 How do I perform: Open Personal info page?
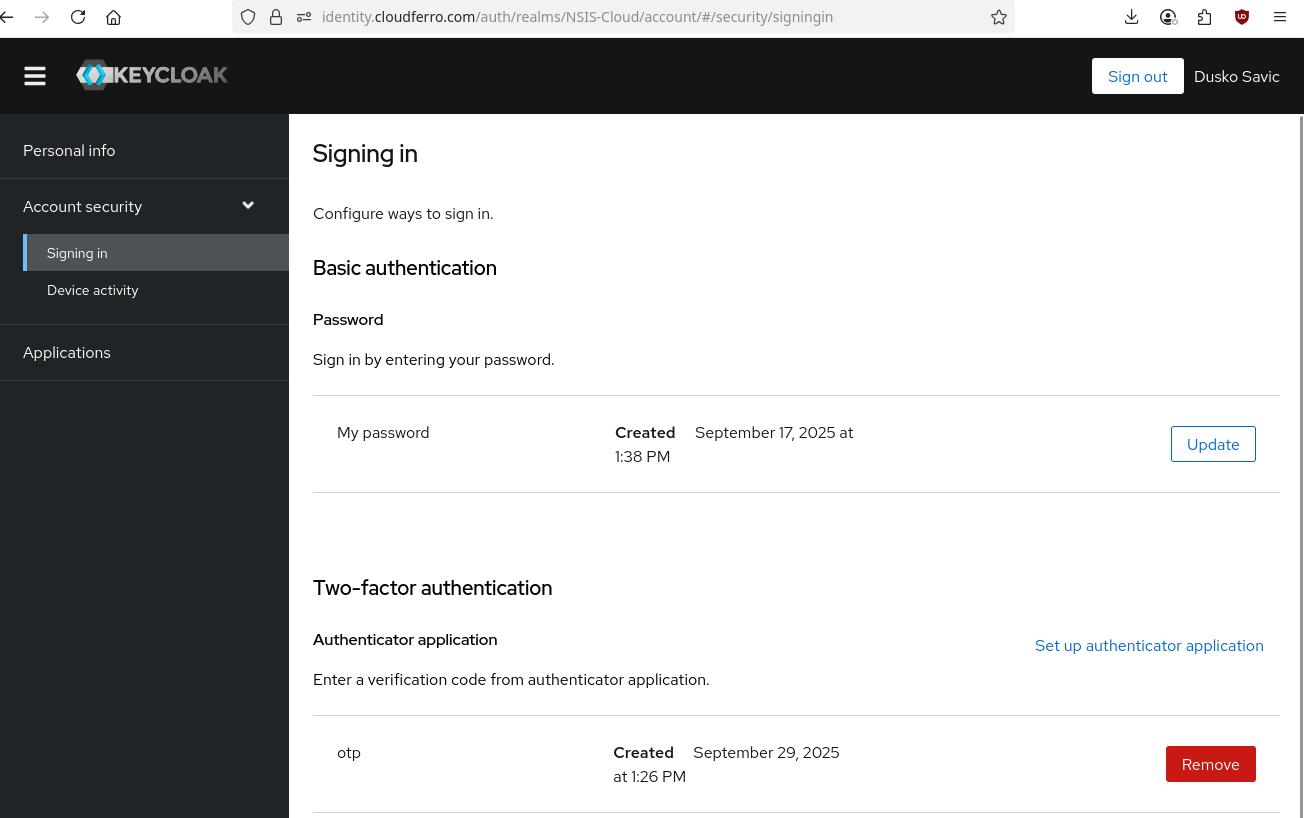[x=69, y=151]
